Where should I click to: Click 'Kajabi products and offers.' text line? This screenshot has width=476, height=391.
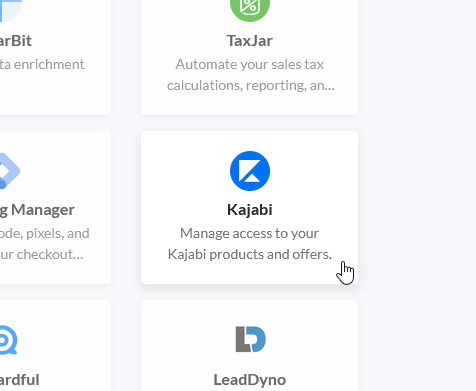[x=250, y=254]
